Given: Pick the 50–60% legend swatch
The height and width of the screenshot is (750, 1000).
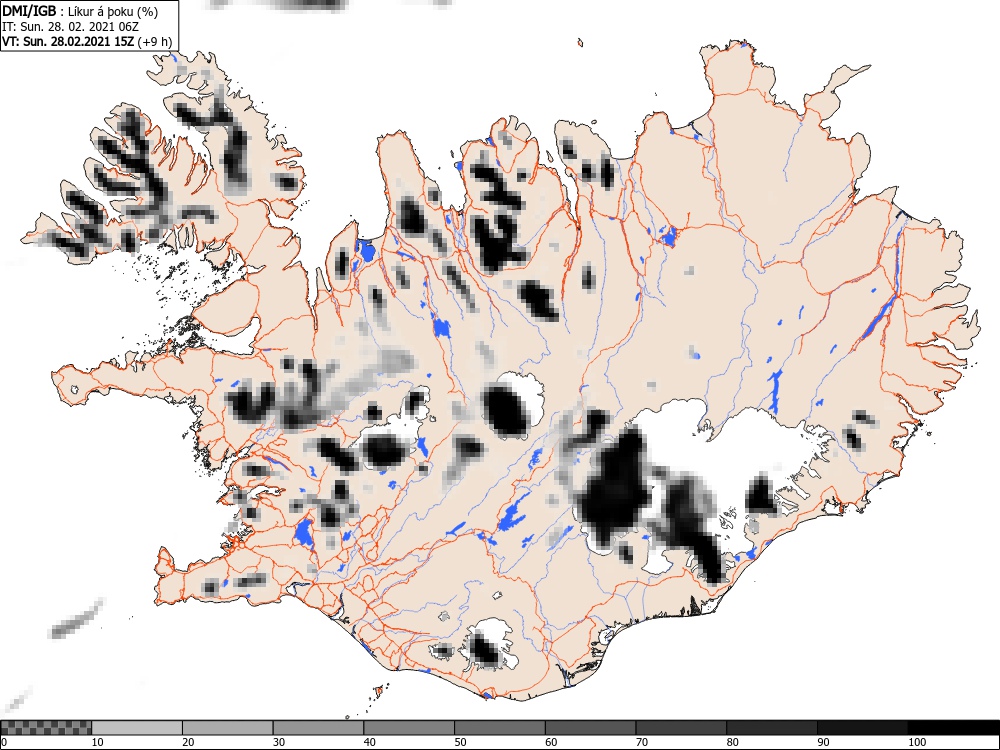Looking at the screenshot, I should pyautogui.click(x=499, y=728).
